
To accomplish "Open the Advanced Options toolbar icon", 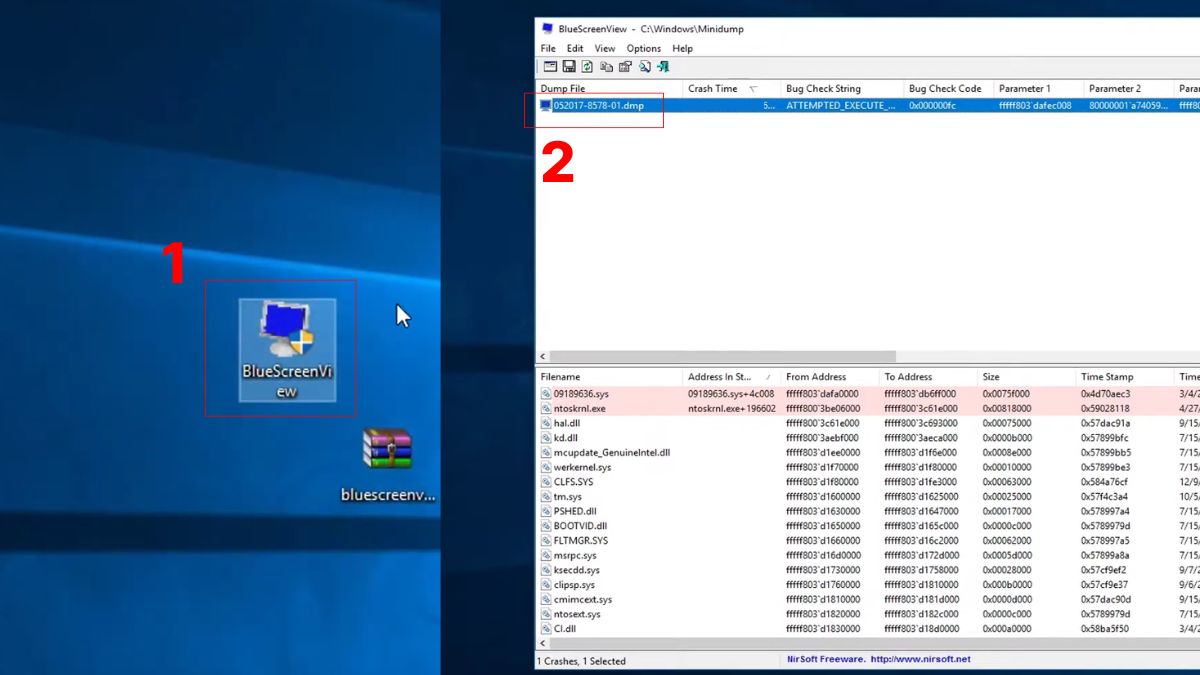I will click(549, 67).
